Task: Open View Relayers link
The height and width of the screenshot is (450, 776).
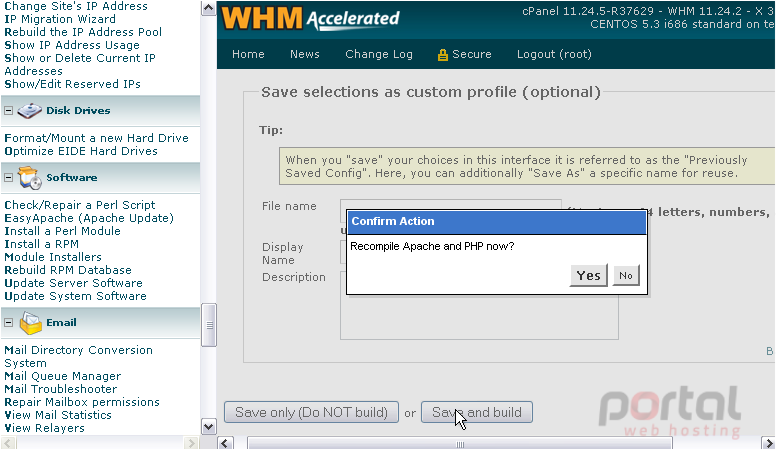Action: (45, 428)
